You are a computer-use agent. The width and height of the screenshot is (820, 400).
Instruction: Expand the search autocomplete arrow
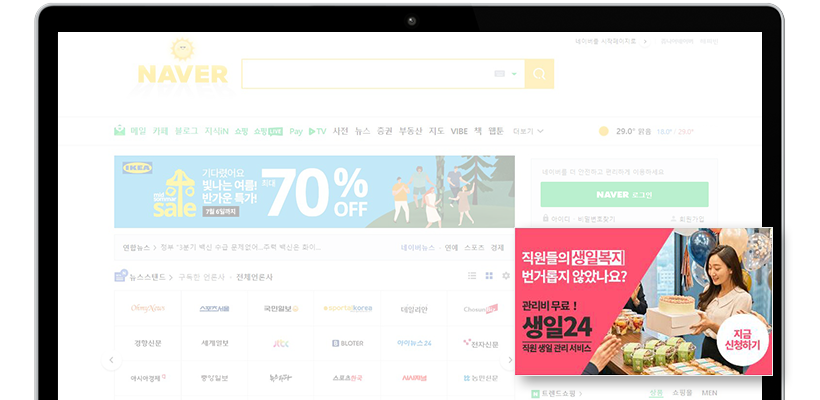(514, 74)
